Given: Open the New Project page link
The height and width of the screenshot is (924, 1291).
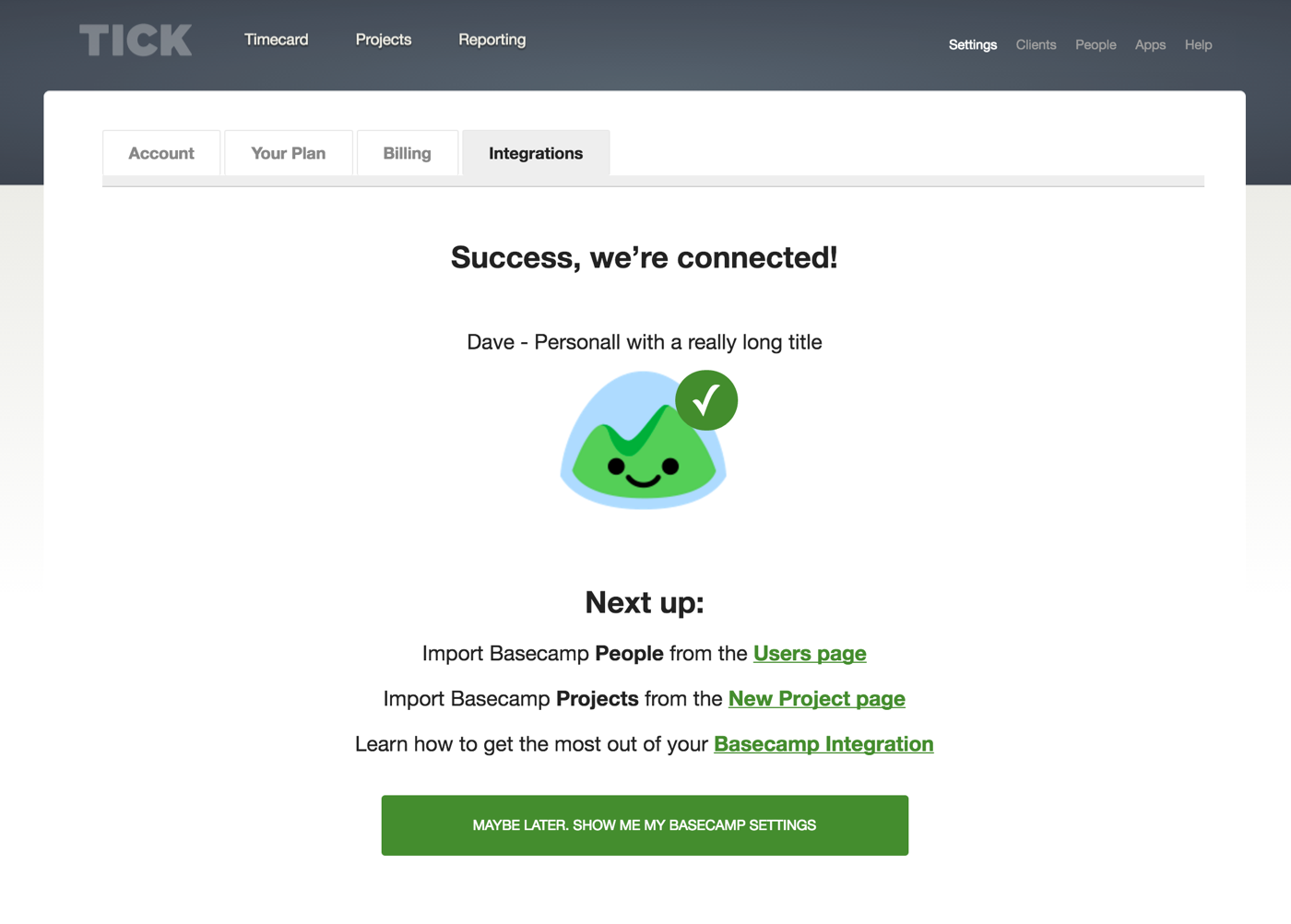Looking at the screenshot, I should [x=817, y=698].
